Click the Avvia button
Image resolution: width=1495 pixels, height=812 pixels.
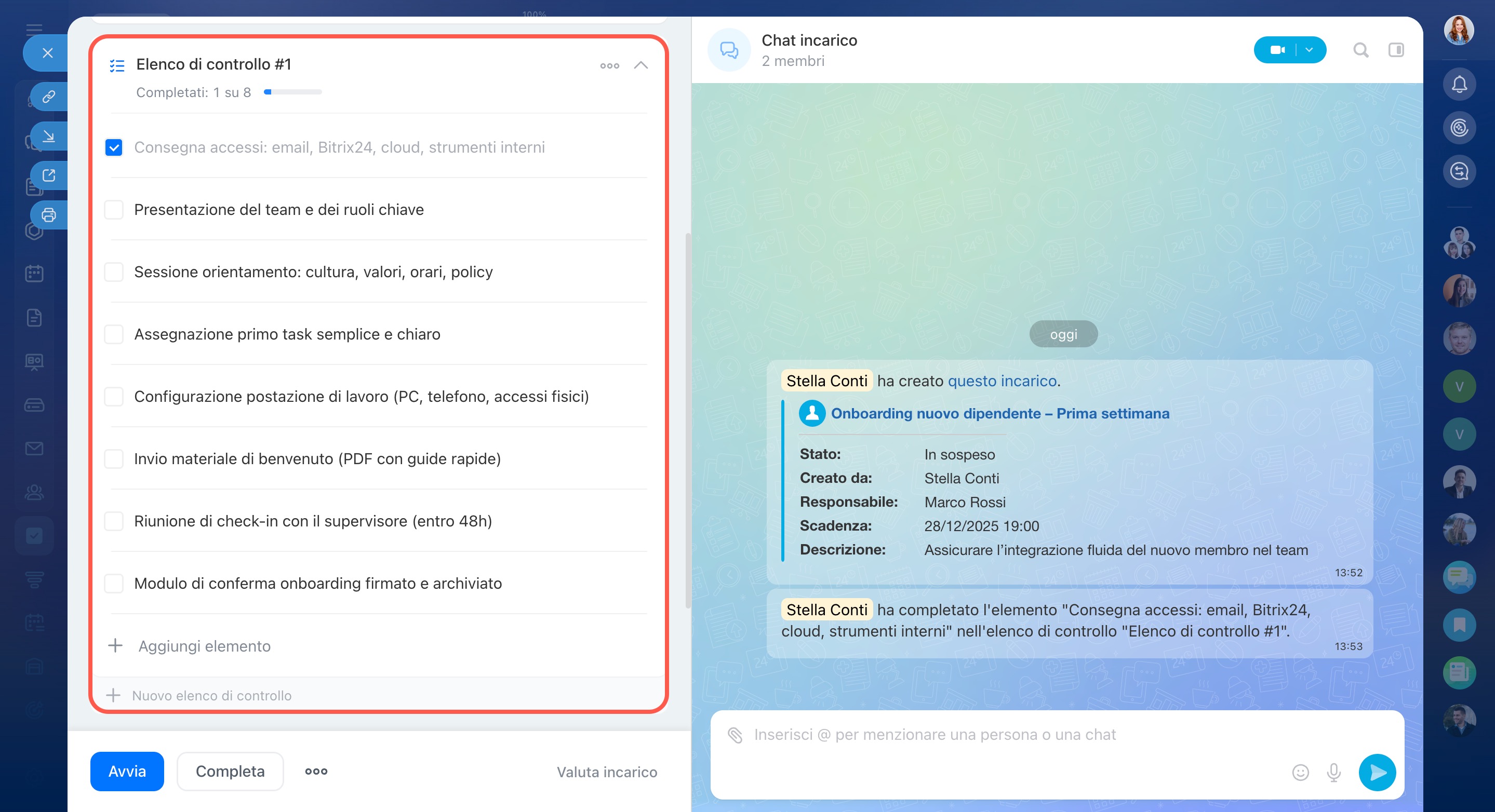[127, 771]
